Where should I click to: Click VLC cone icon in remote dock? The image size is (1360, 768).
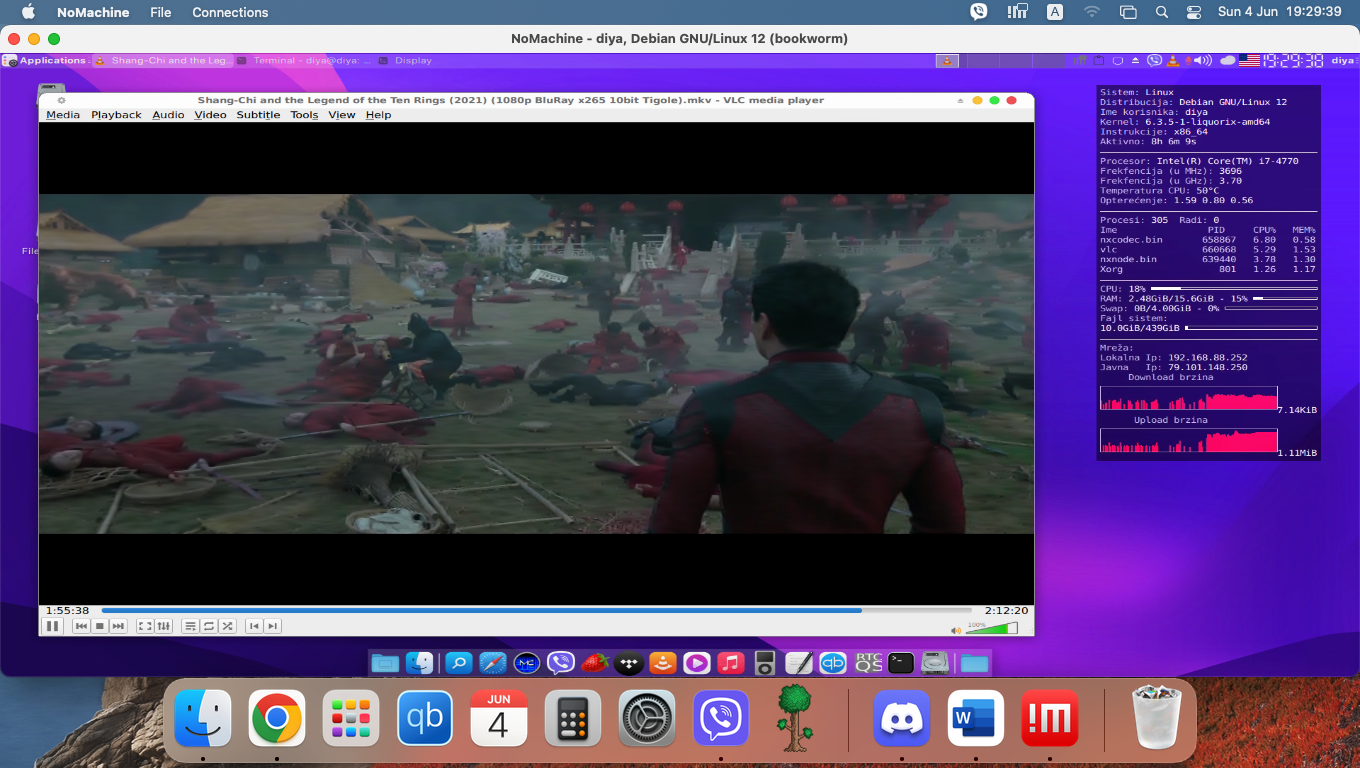[x=662, y=662]
